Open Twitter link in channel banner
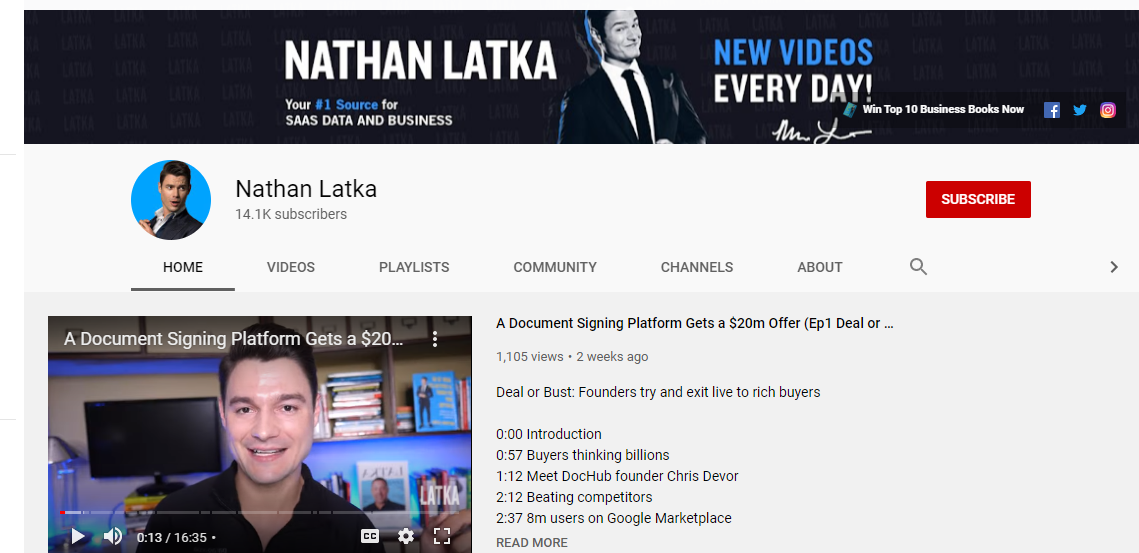1139x553 pixels. [1079, 110]
